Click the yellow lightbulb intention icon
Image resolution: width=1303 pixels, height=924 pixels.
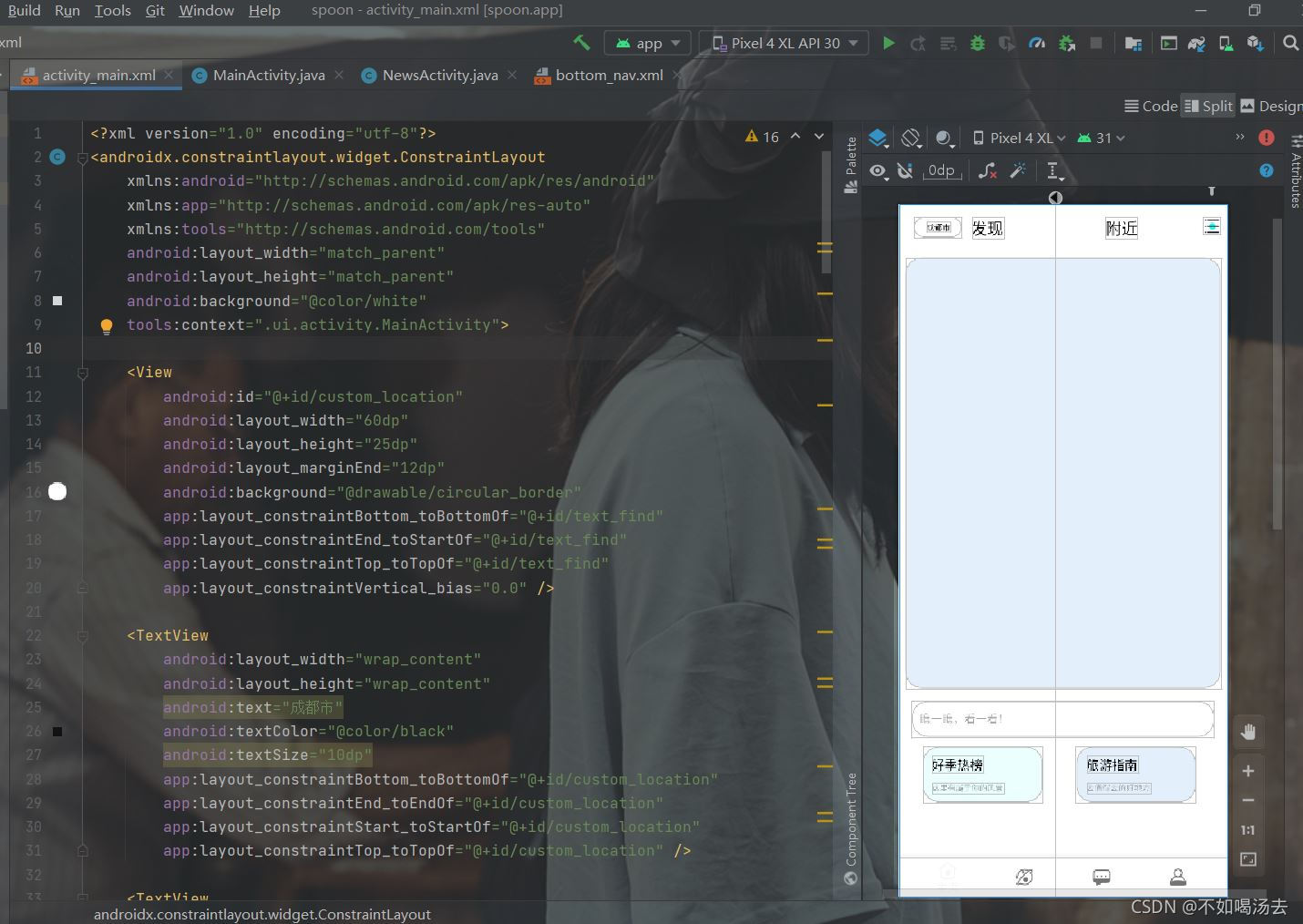click(107, 326)
